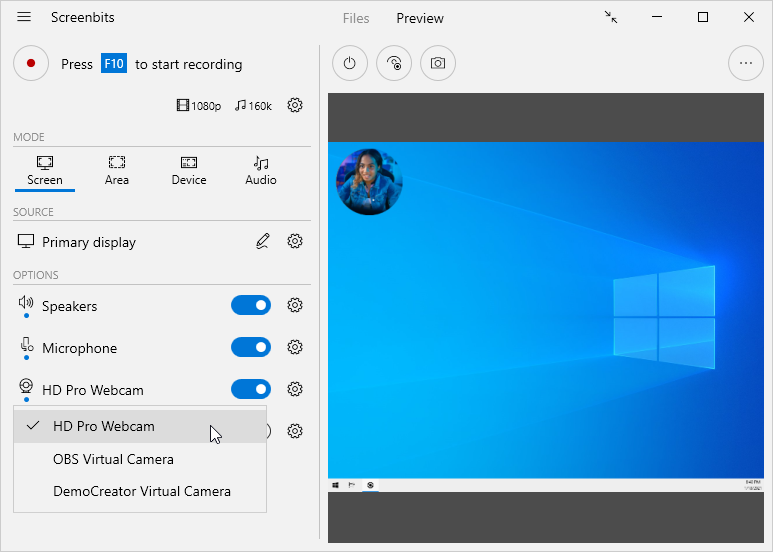This screenshot has width=773, height=552.
Task: Select Area recording mode
Action: (x=117, y=172)
